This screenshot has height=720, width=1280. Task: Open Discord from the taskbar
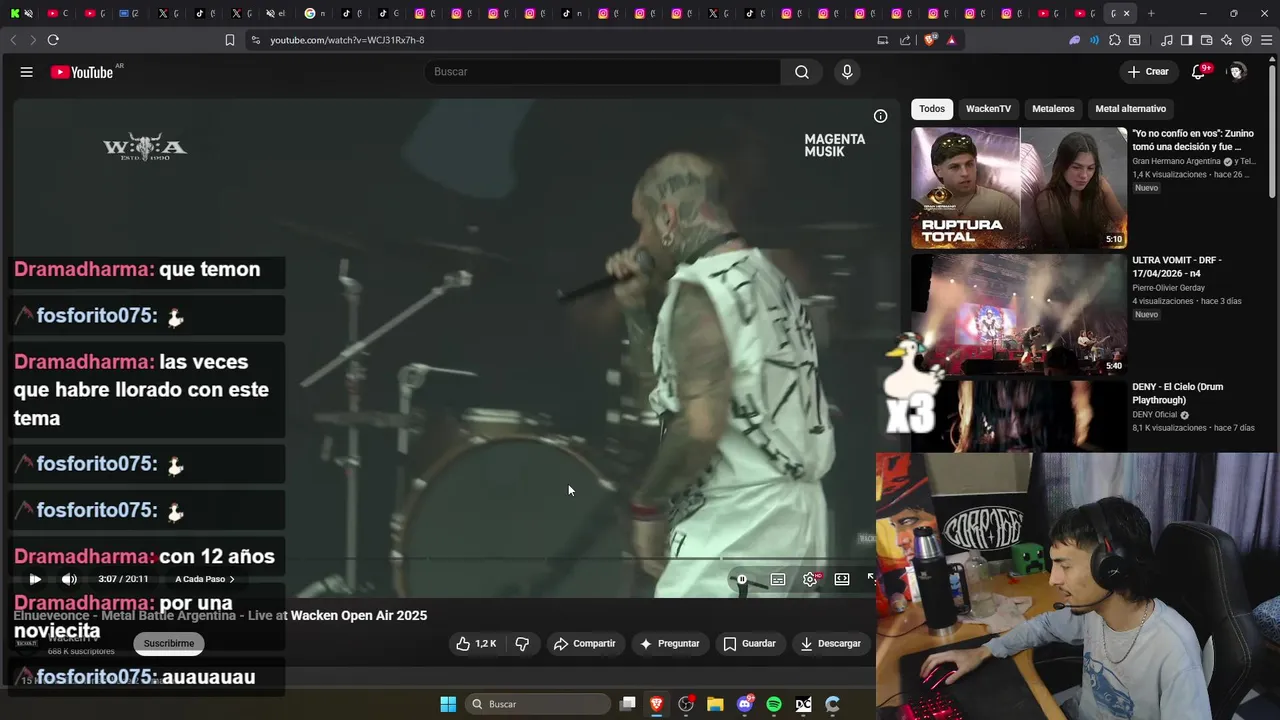pyautogui.click(x=745, y=704)
